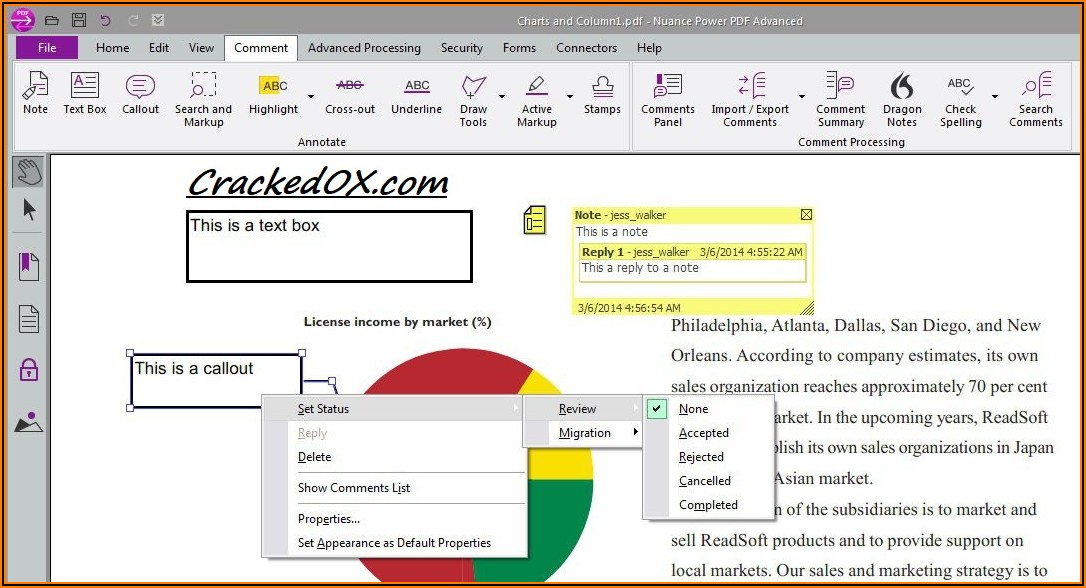Open the Comments Panel

point(667,101)
